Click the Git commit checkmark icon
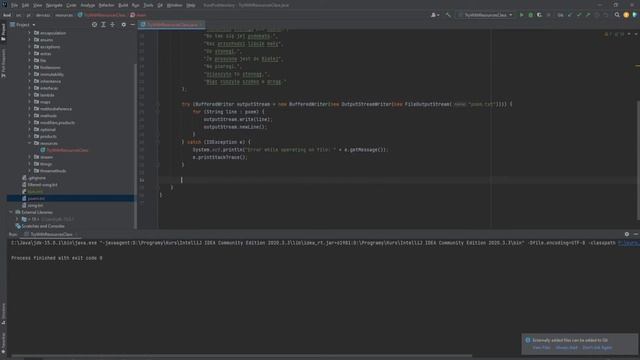The image size is (640, 360). click(579, 15)
